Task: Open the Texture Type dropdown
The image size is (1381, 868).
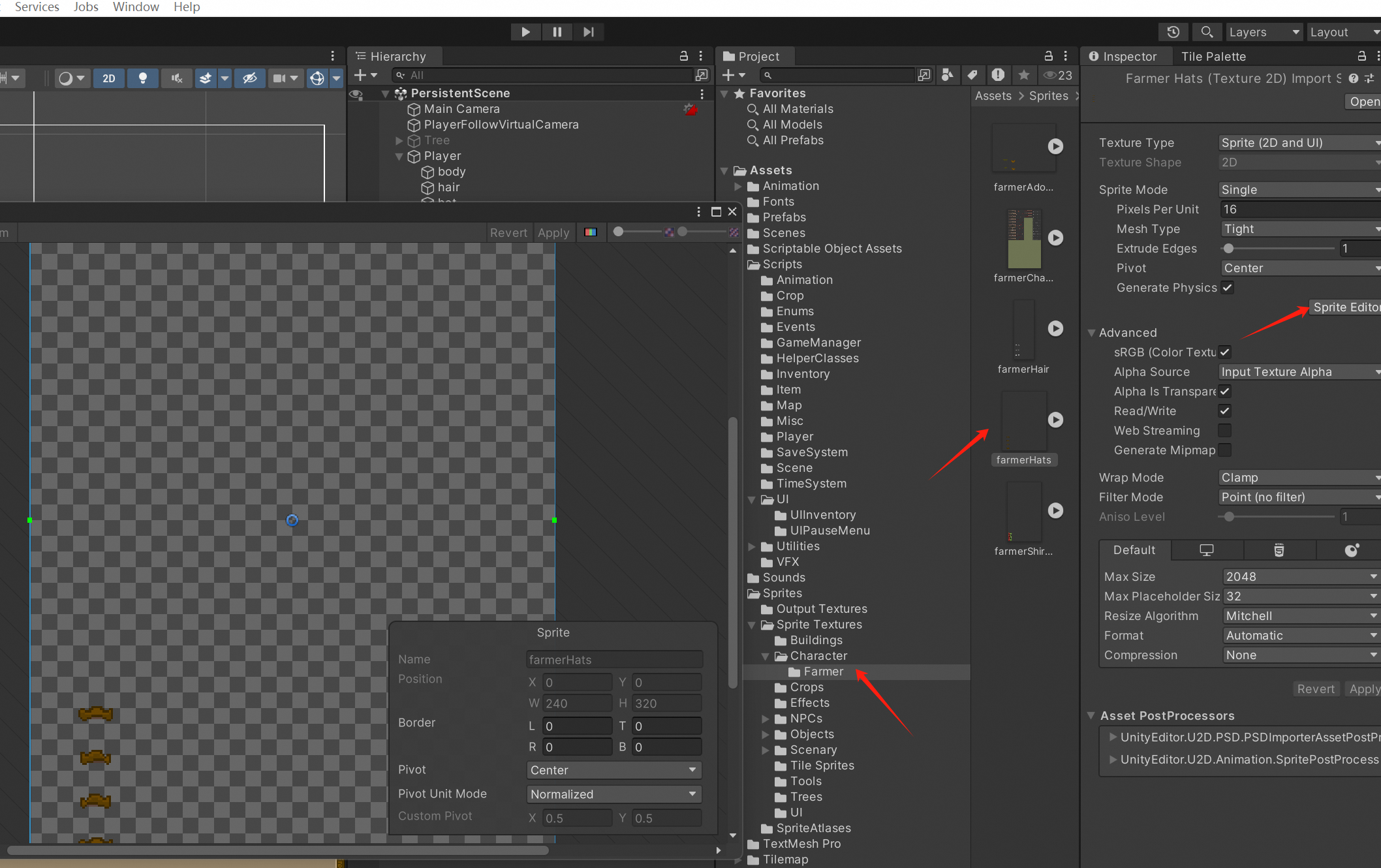Action: click(1299, 143)
